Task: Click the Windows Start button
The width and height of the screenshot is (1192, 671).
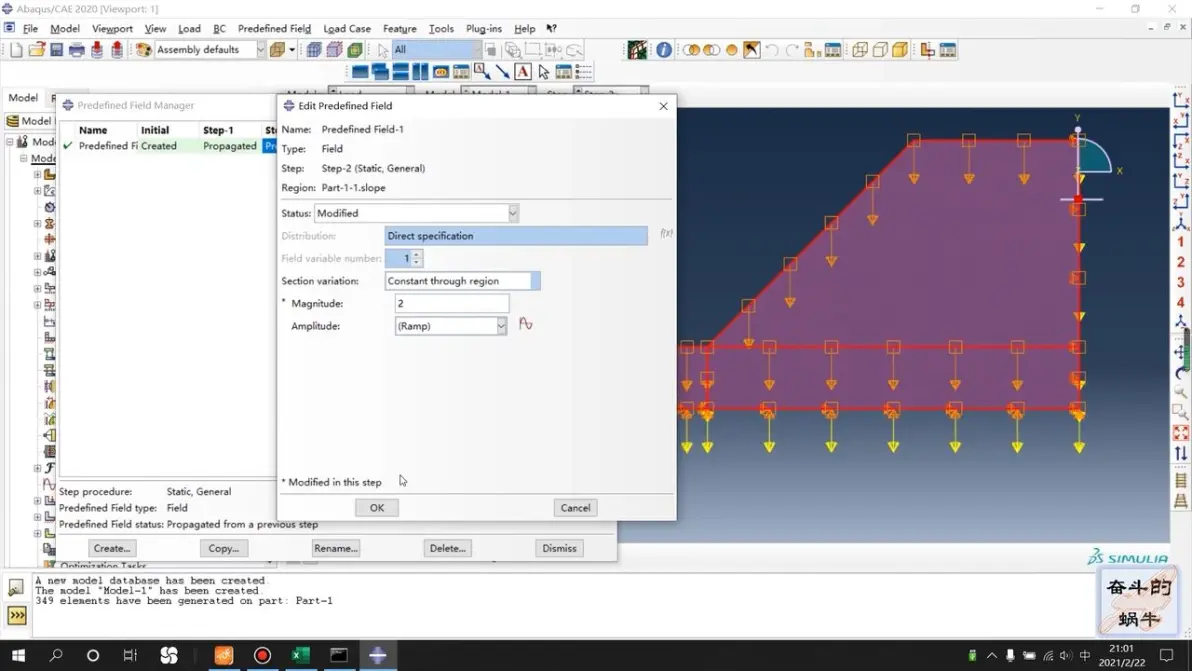Action: coord(18,655)
